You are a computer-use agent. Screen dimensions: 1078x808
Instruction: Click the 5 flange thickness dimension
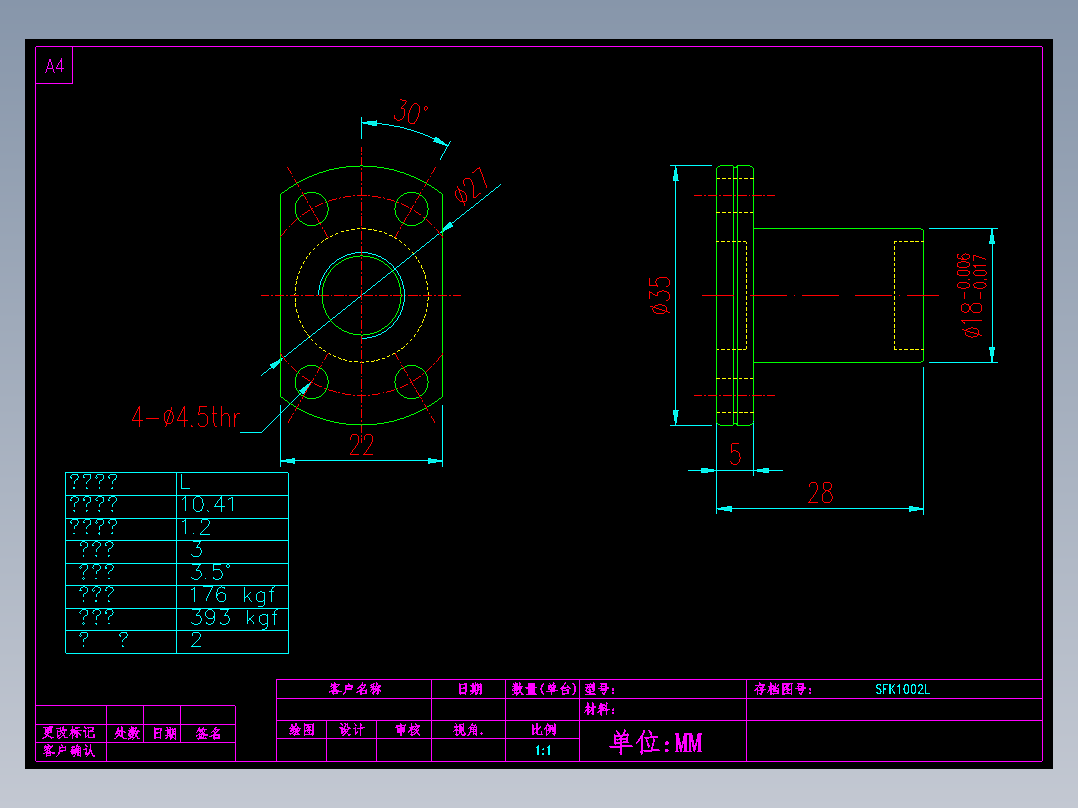736,454
